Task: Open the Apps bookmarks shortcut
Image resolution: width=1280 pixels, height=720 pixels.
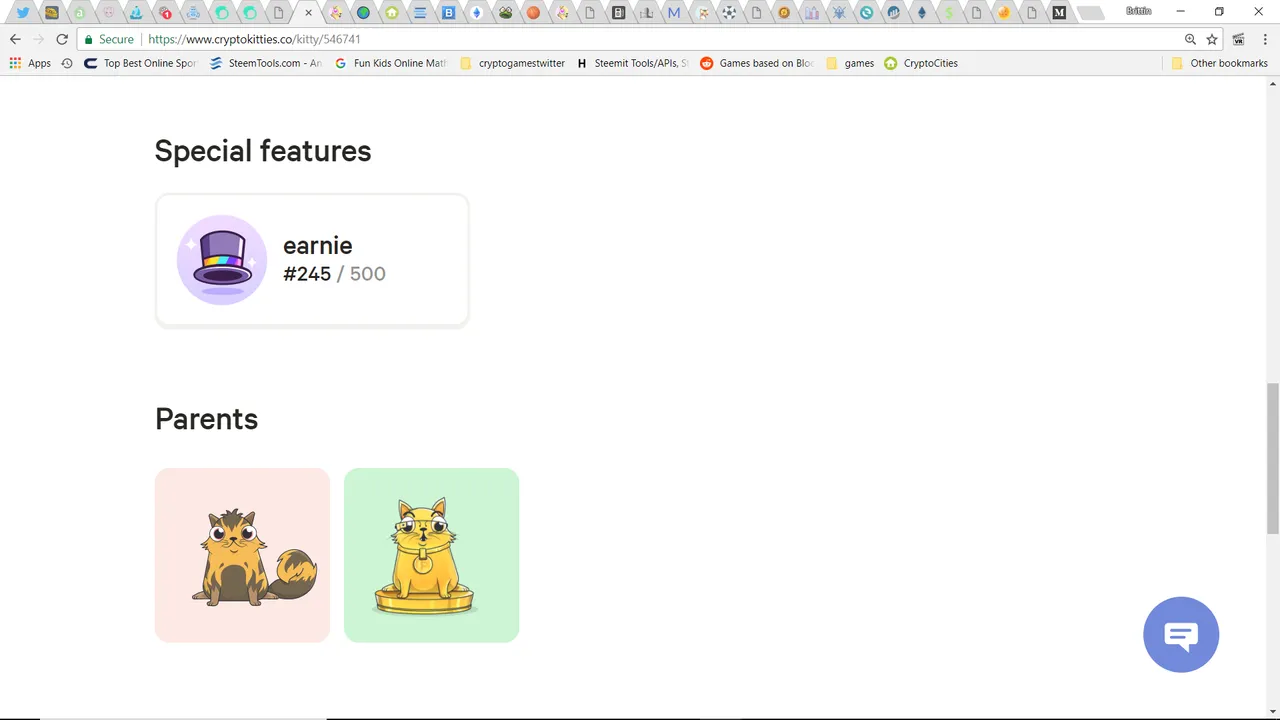Action: (30, 63)
